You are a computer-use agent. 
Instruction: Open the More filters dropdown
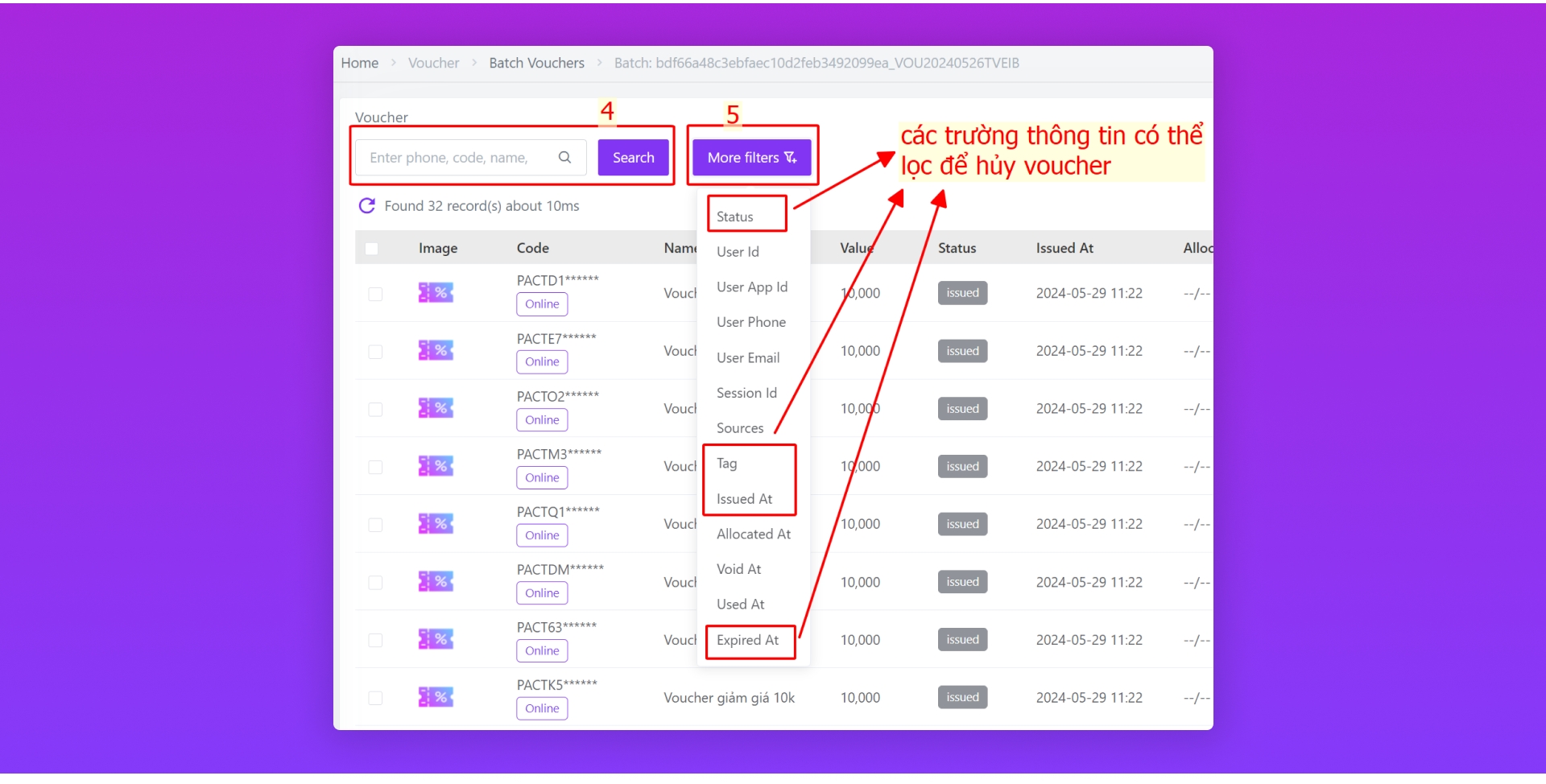pos(751,158)
